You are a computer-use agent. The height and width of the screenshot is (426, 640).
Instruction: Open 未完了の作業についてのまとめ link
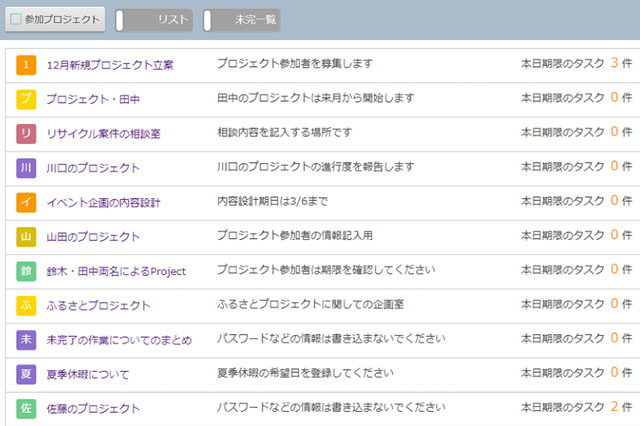(119, 340)
